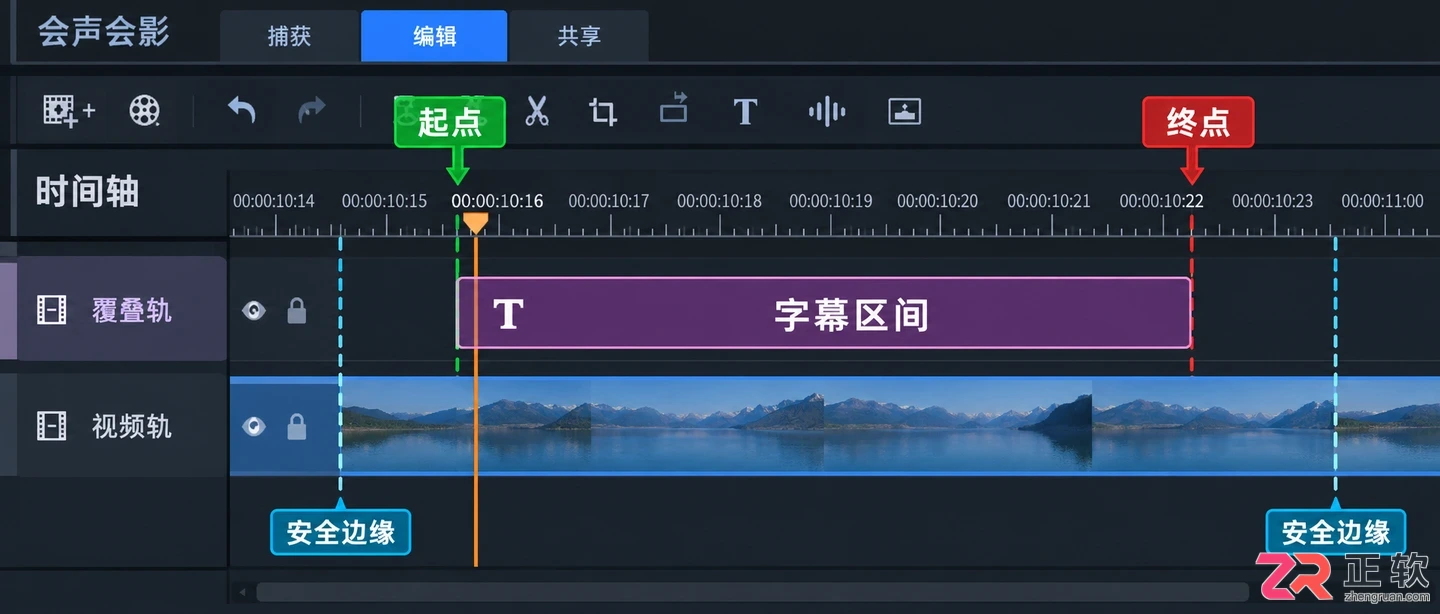Toggle lock on 视频轨 track
This screenshot has width=1440, height=614.
[297, 426]
